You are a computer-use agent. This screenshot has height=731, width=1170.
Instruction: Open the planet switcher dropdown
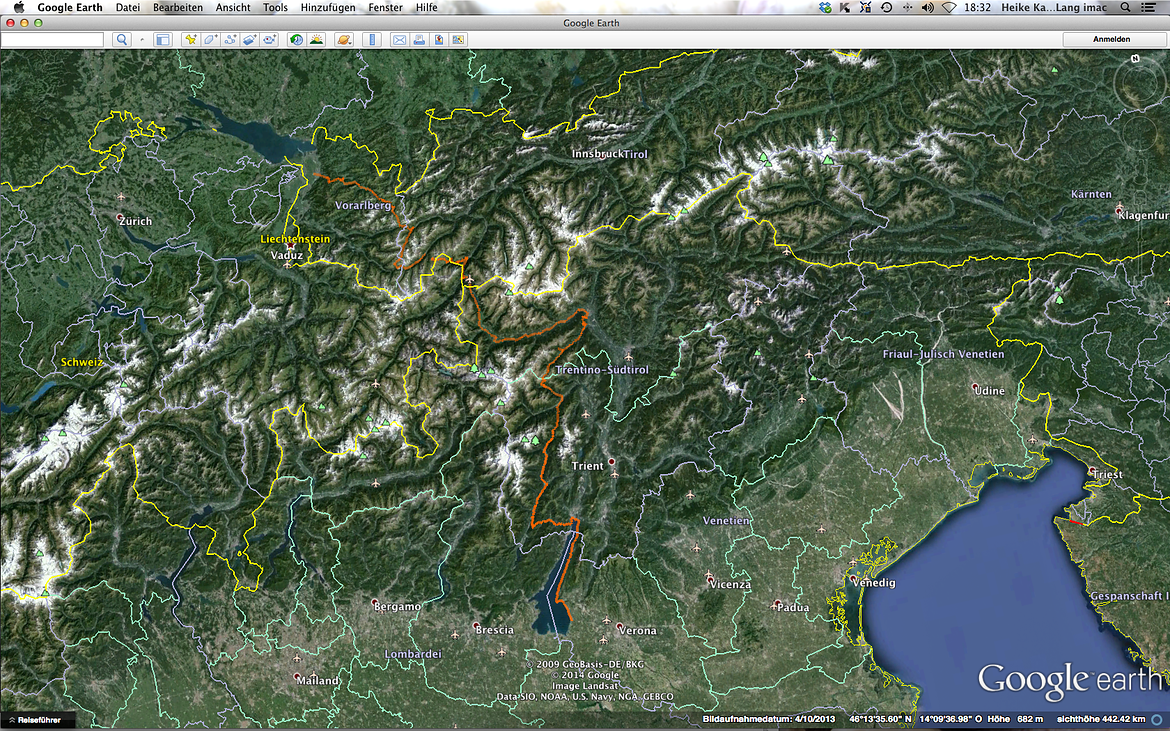(x=344, y=40)
